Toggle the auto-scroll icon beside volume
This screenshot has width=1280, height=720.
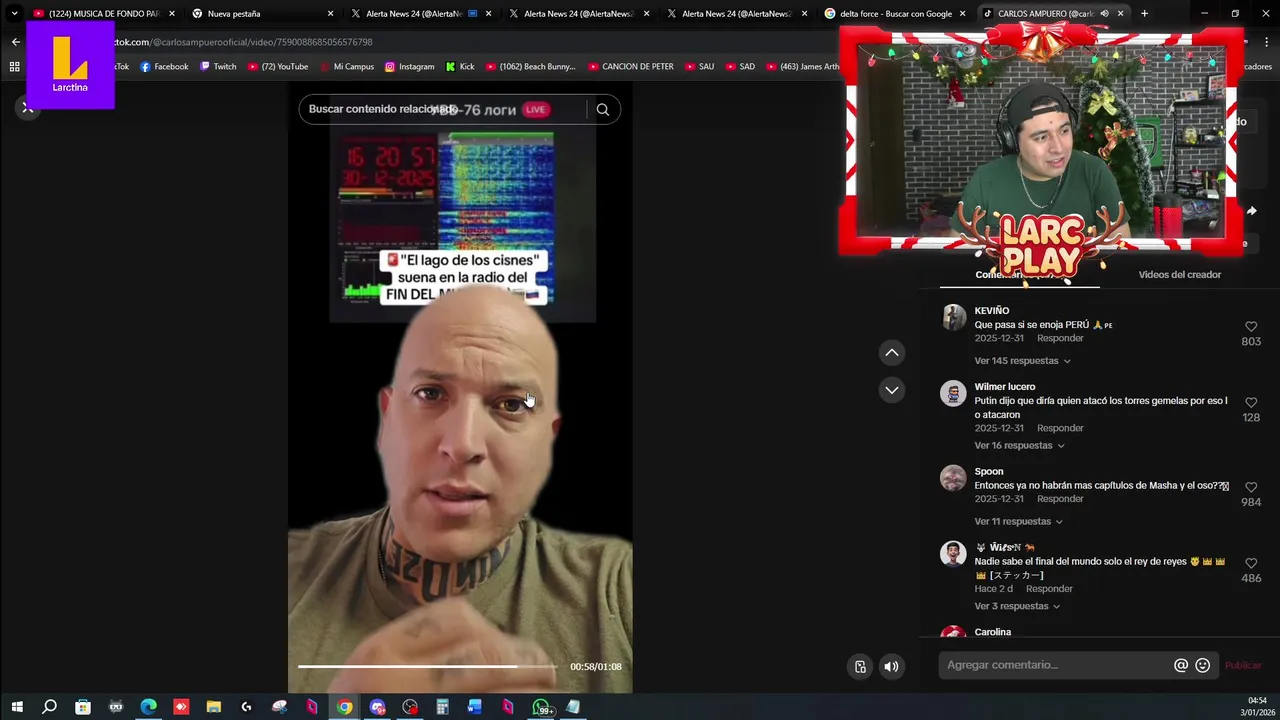860,666
